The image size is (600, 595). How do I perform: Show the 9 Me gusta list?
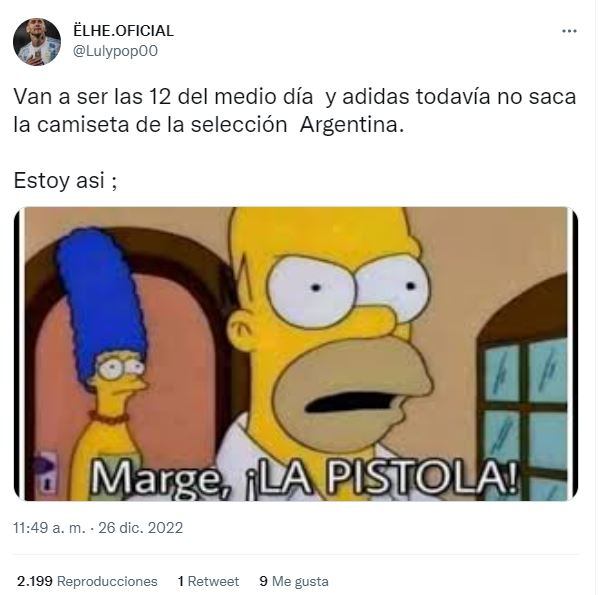pos(294,581)
